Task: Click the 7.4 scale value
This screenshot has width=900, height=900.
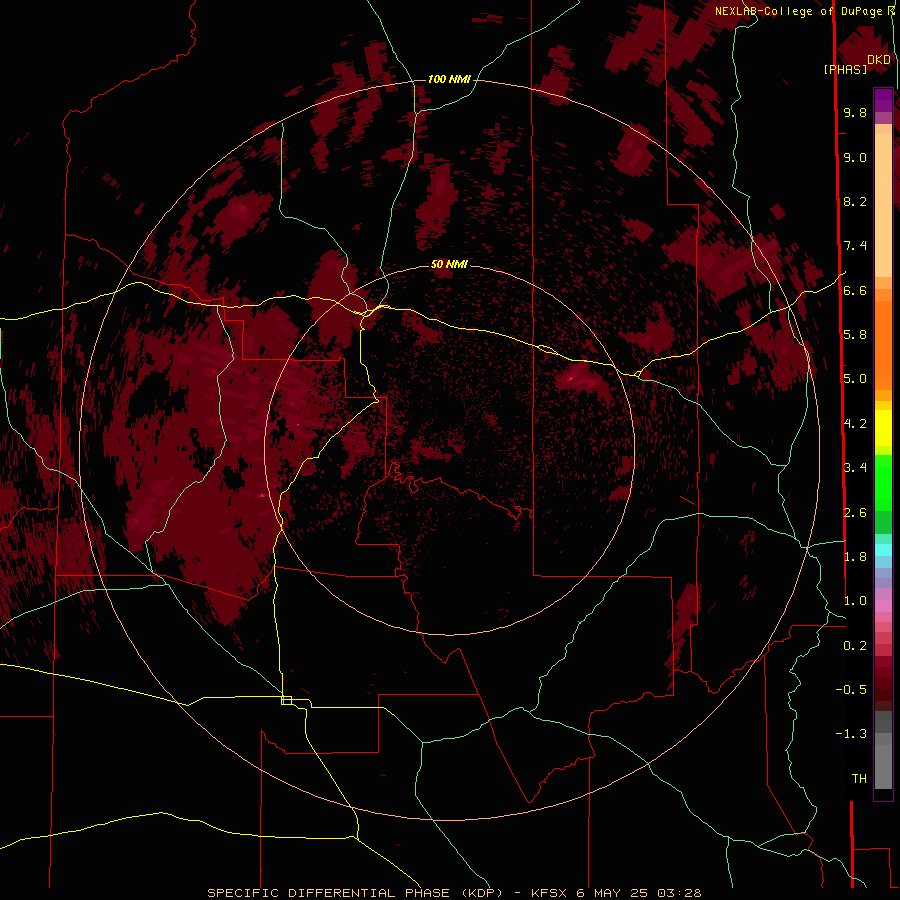Action: [855, 246]
